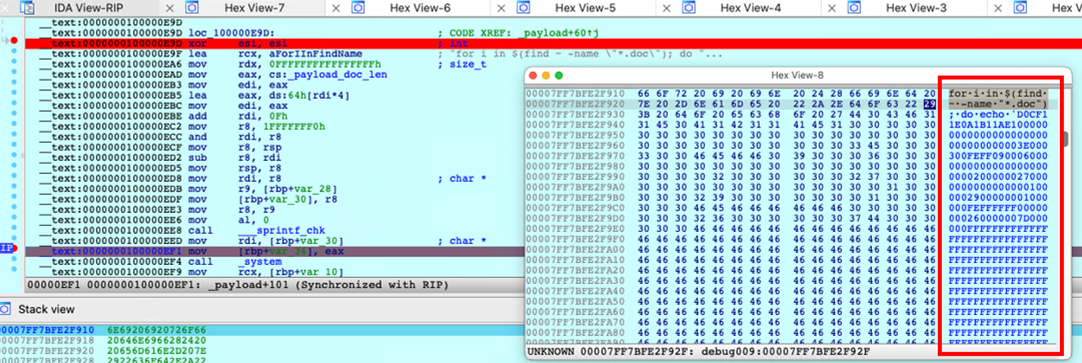Click the Hex View-5 tab icon
The image size is (1082, 363).
(524, 8)
